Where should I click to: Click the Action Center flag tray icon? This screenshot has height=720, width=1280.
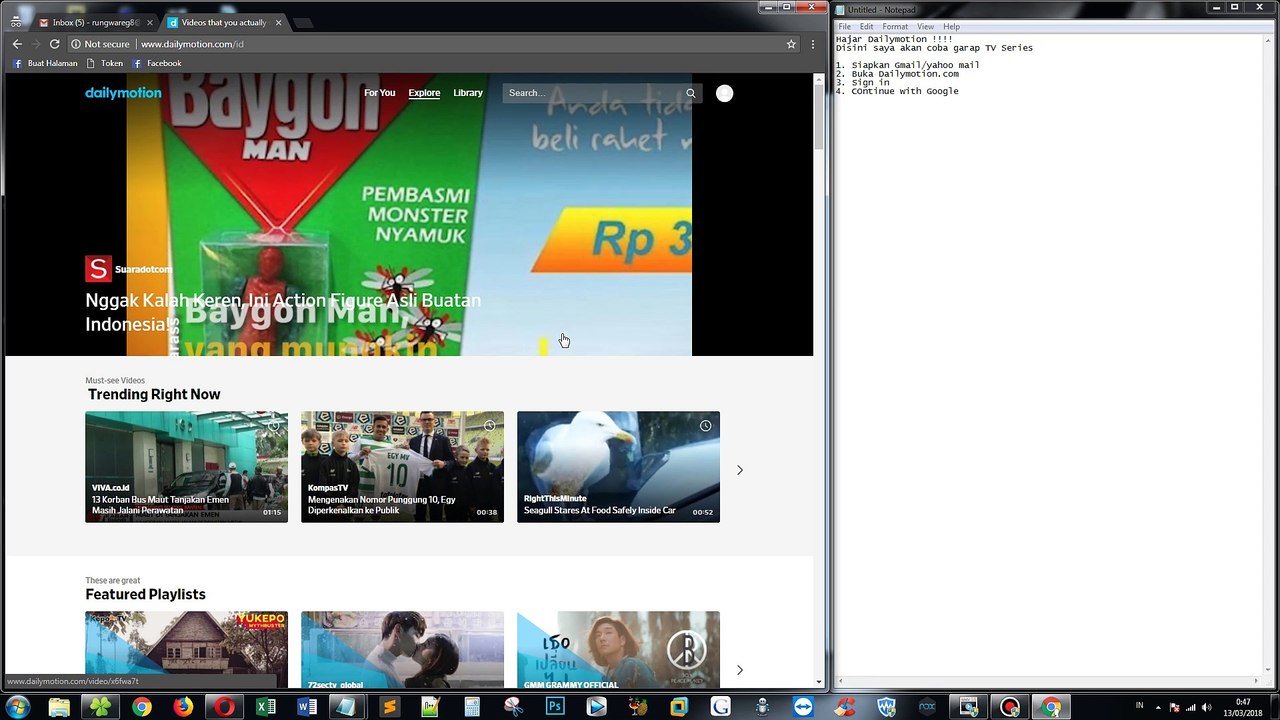1176,707
